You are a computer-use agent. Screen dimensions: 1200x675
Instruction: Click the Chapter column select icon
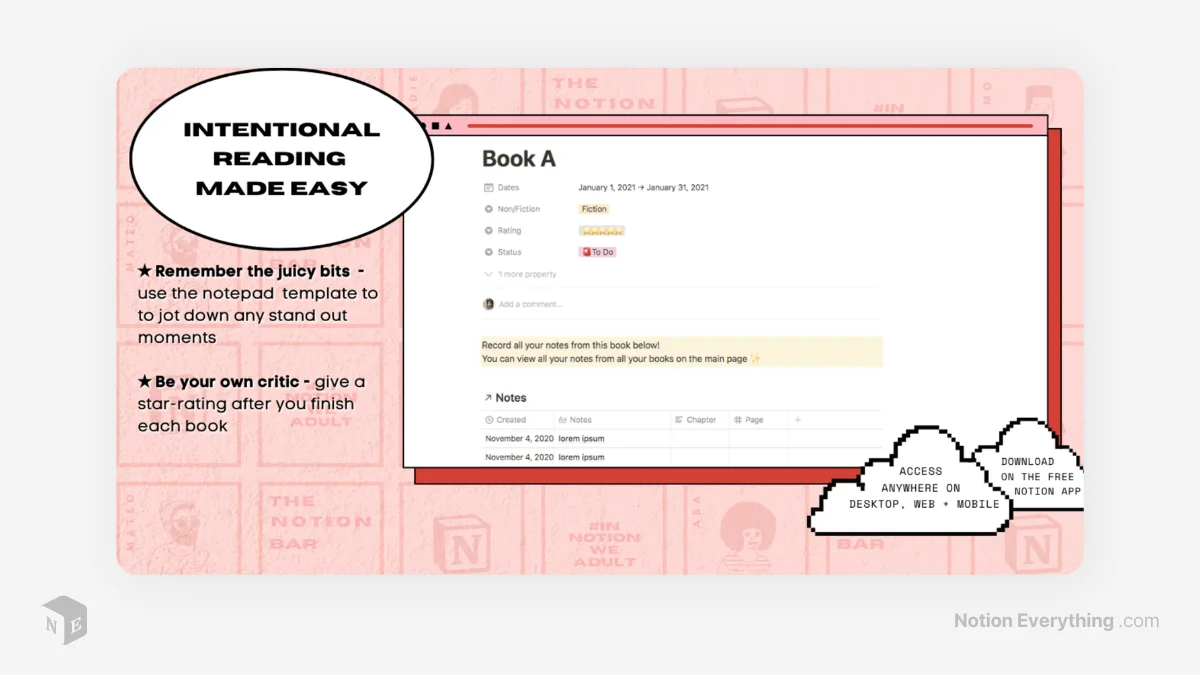click(x=678, y=419)
